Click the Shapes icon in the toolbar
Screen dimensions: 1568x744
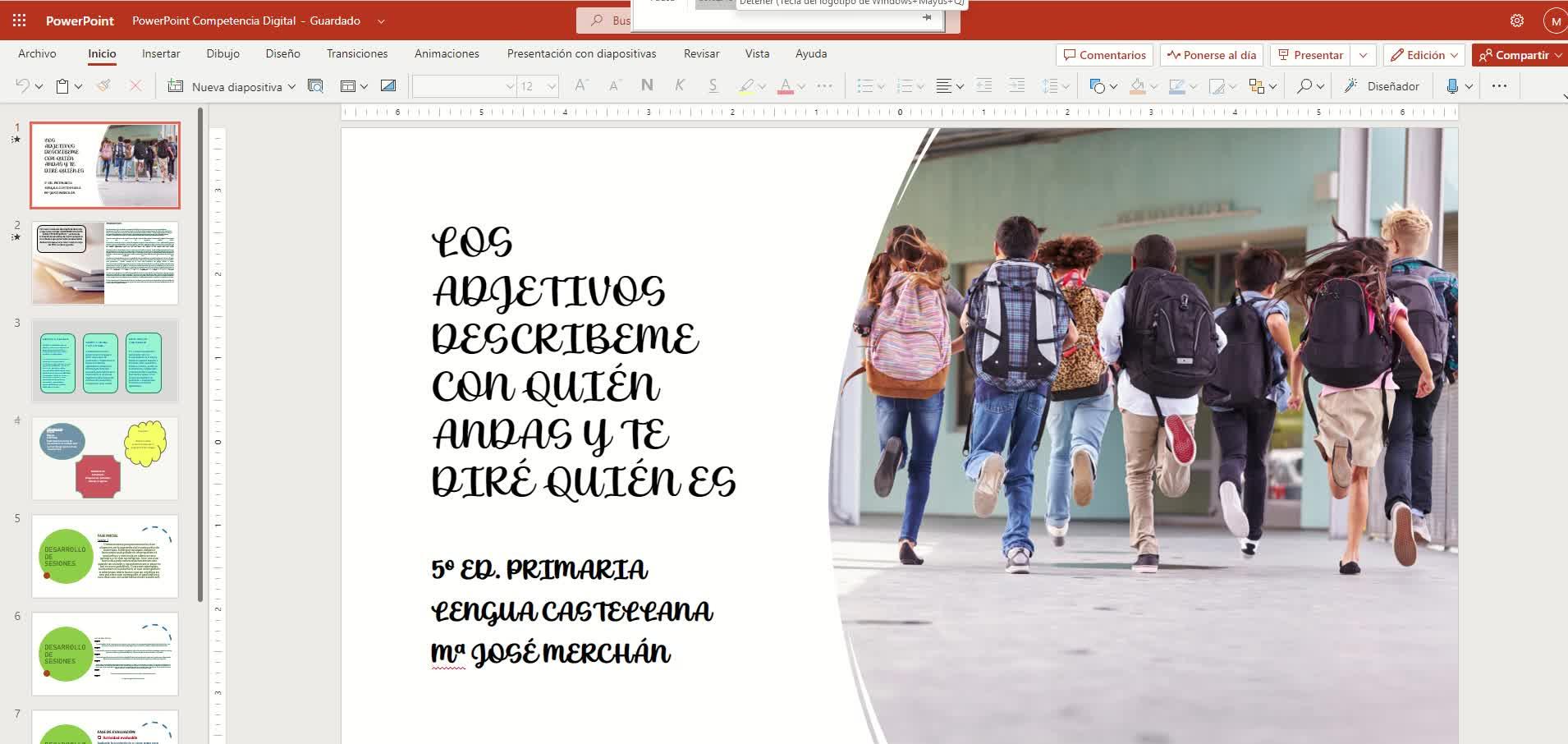click(x=1097, y=86)
